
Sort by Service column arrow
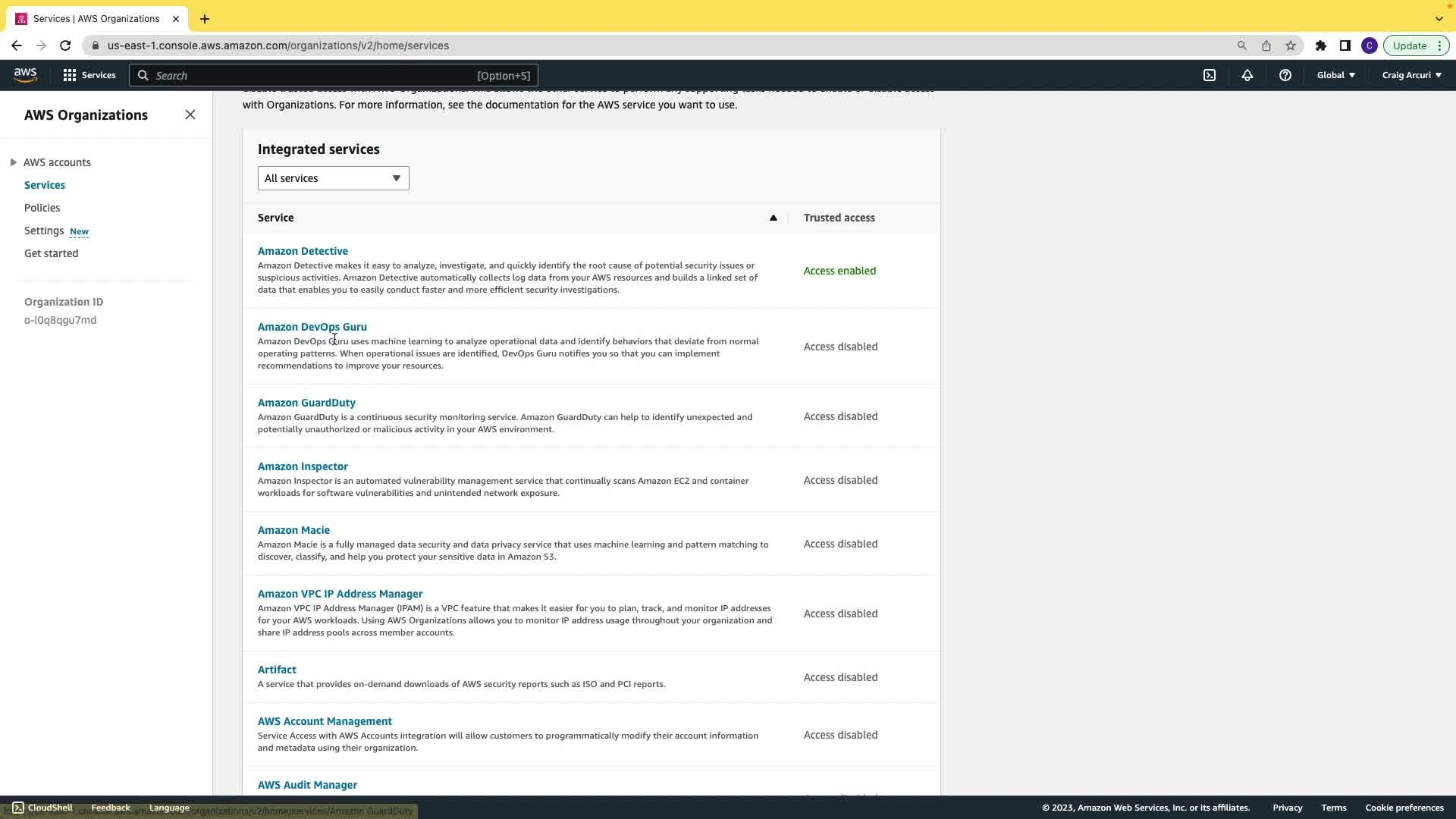(773, 218)
